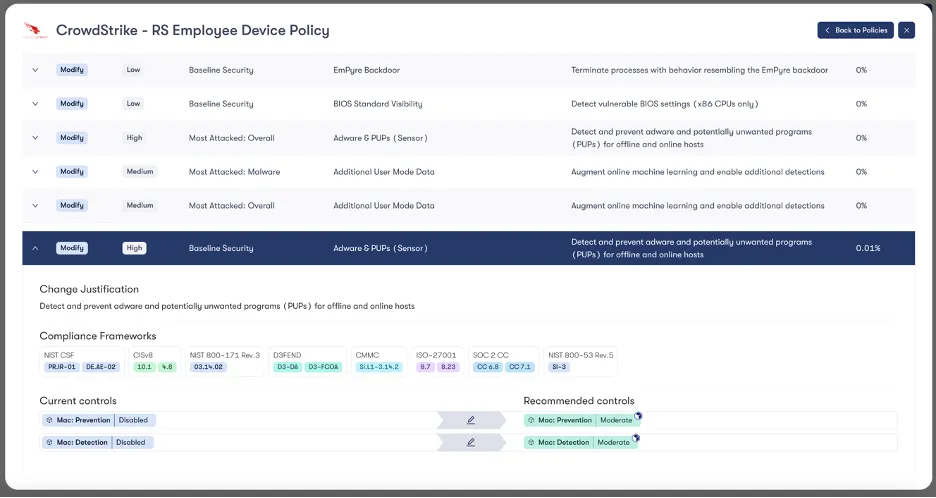Viewport: 936px width, 498px height.
Task: Click the 0.01% value in the highlighted row
Action: [x=868, y=248]
